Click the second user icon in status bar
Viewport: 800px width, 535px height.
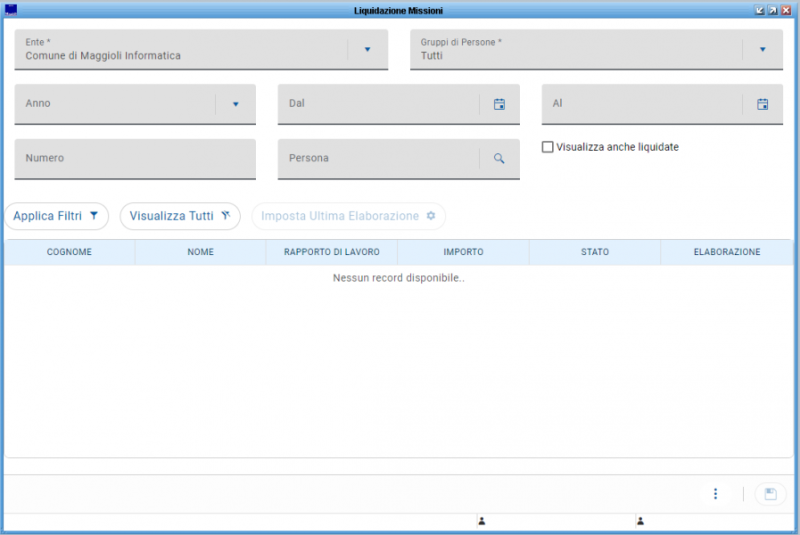[x=640, y=521]
